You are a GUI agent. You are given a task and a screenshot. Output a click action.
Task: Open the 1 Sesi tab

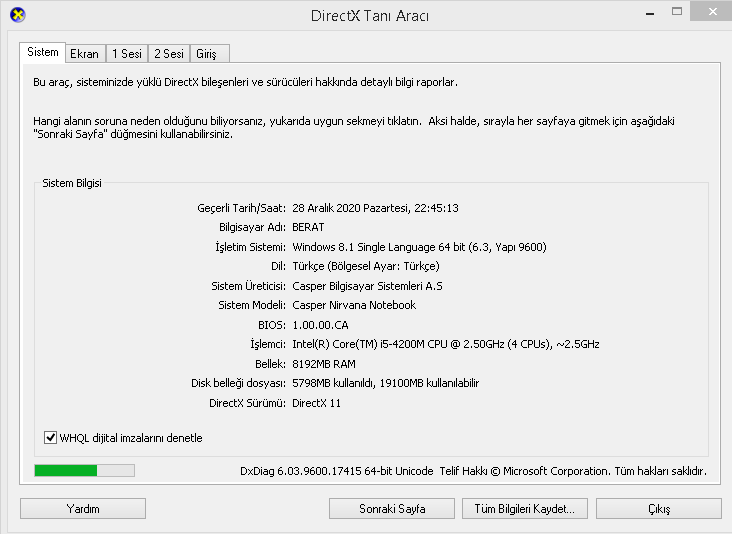tap(127, 54)
